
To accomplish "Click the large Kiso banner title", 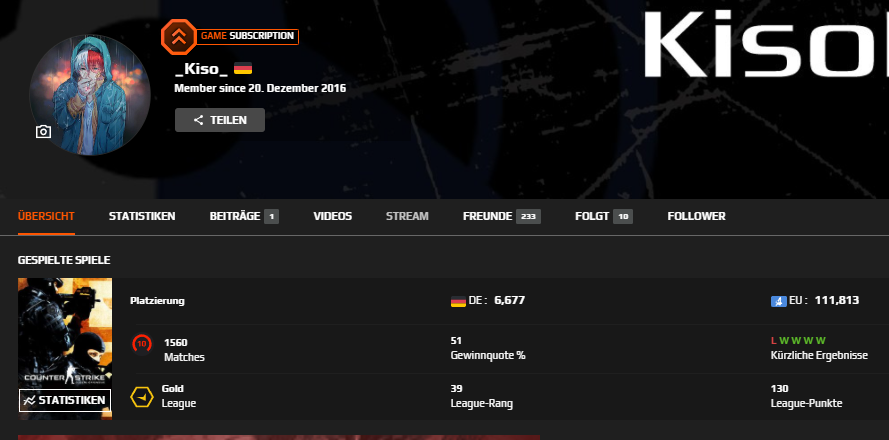I will (x=766, y=44).
